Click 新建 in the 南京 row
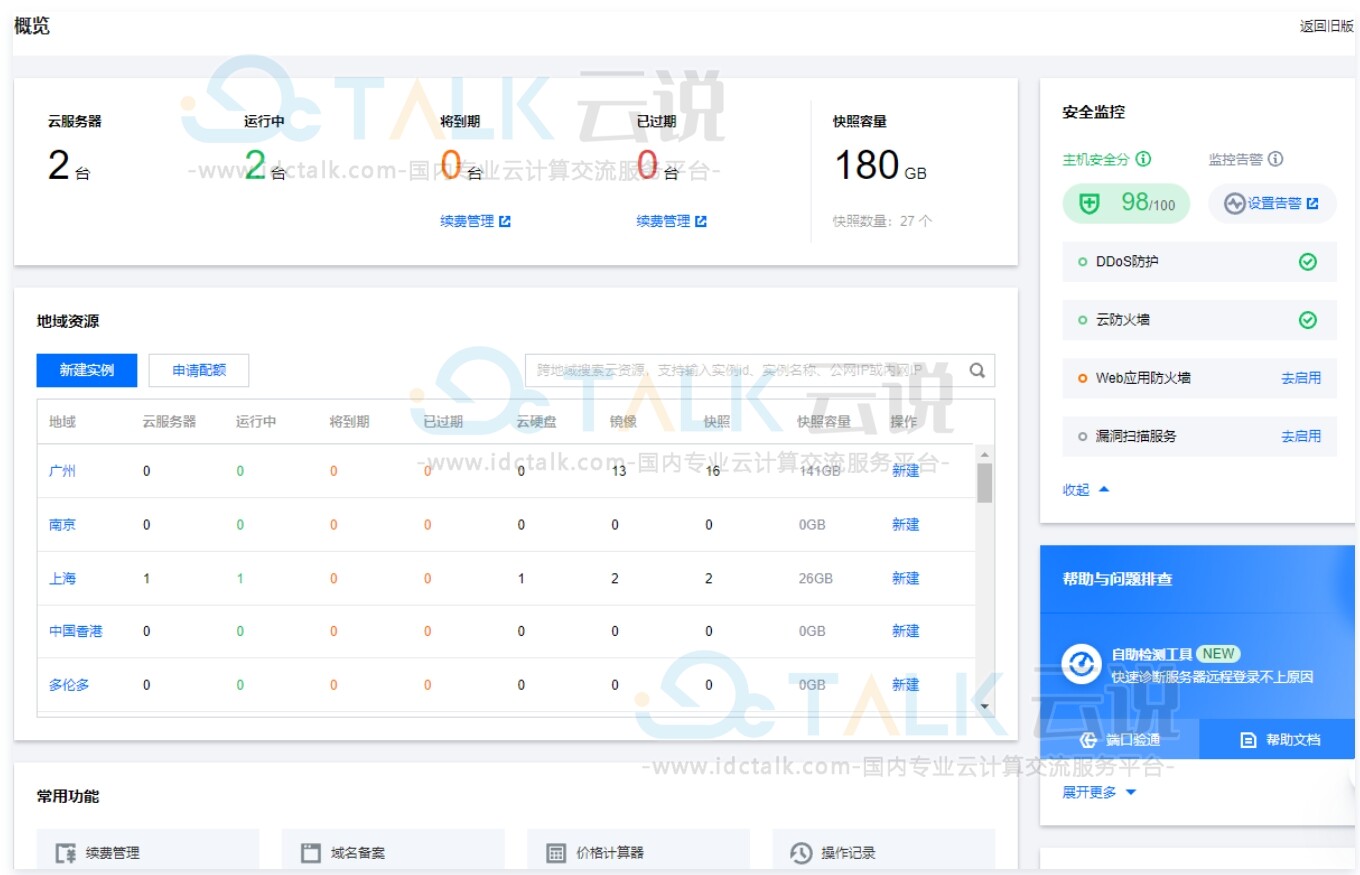The image size is (1360, 875). click(x=905, y=525)
